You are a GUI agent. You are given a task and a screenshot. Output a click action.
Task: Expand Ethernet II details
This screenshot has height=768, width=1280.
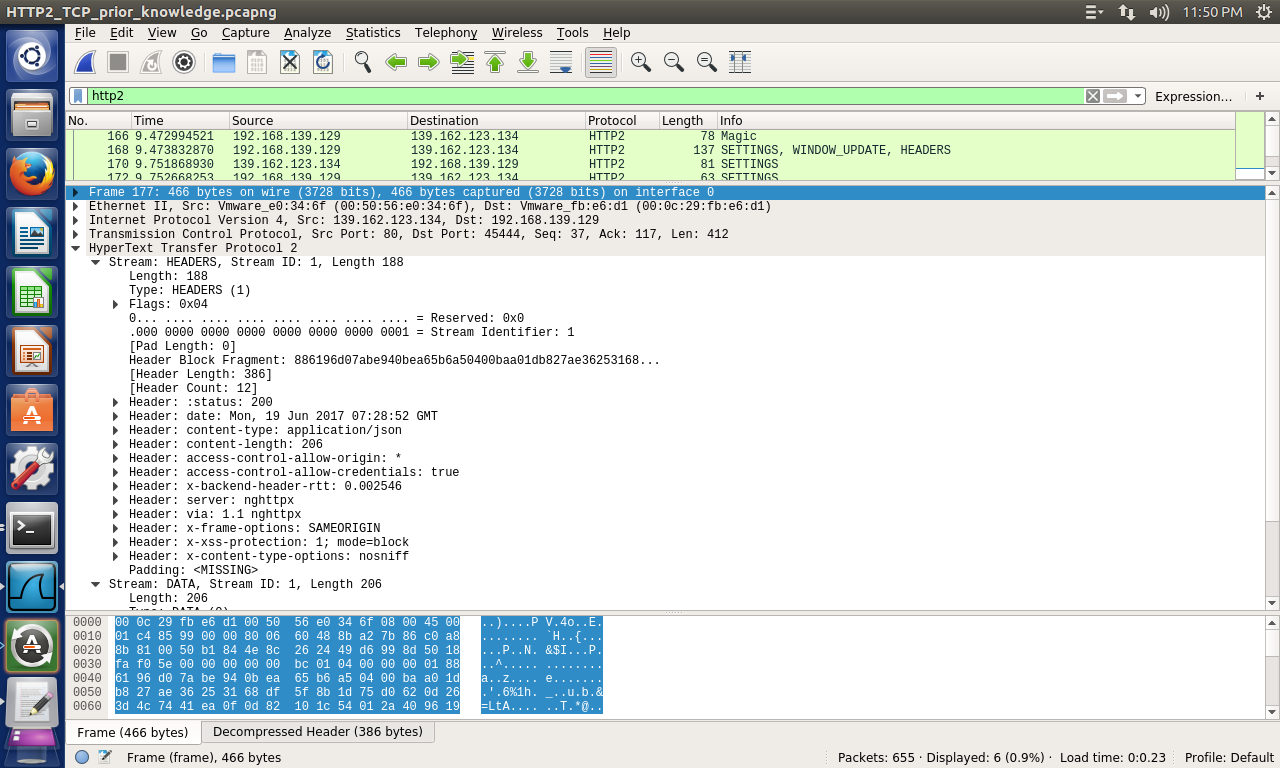tap(76, 206)
